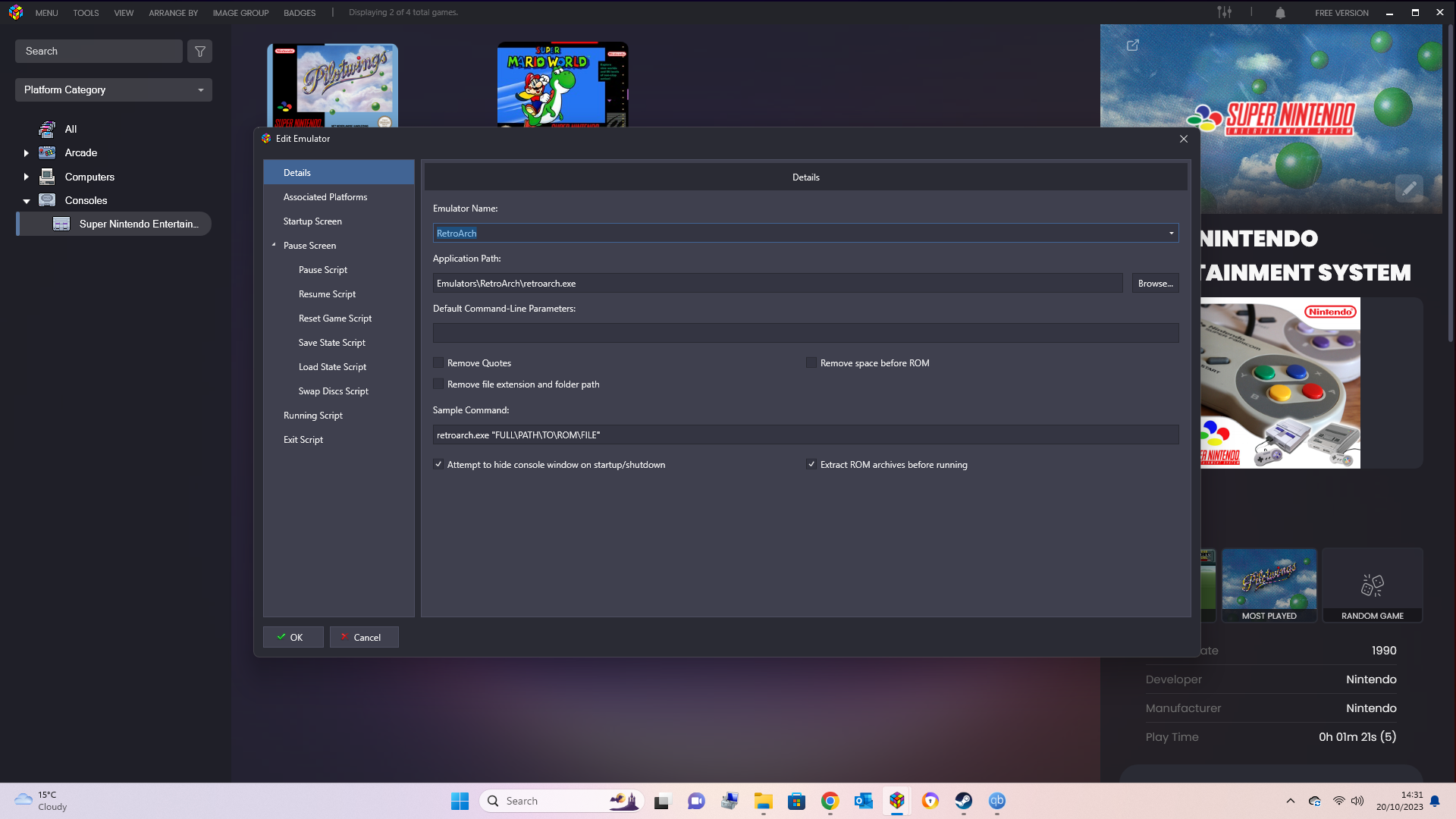Image resolution: width=1456 pixels, height=819 pixels.
Task: Open File Explorer from taskbar
Action: (x=763, y=801)
